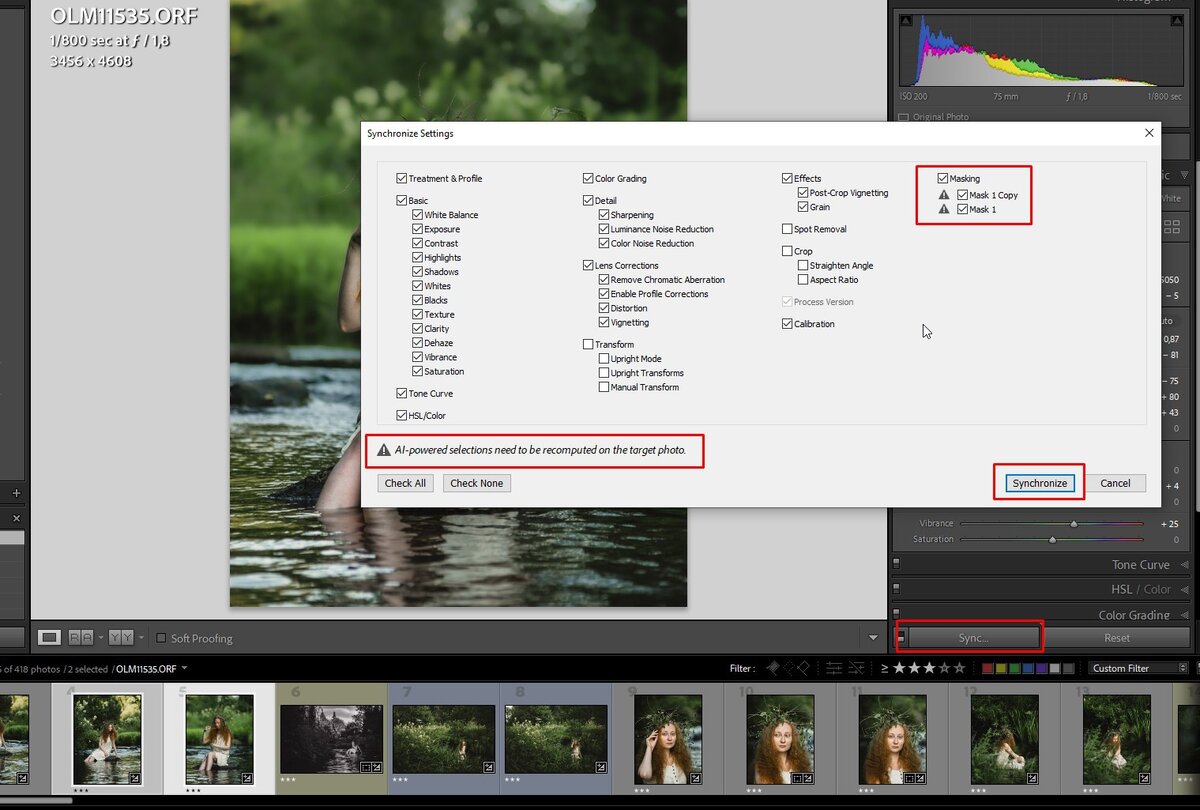Open Custom Filter dropdown
Viewport: 1200px width, 810px height.
(1139, 668)
